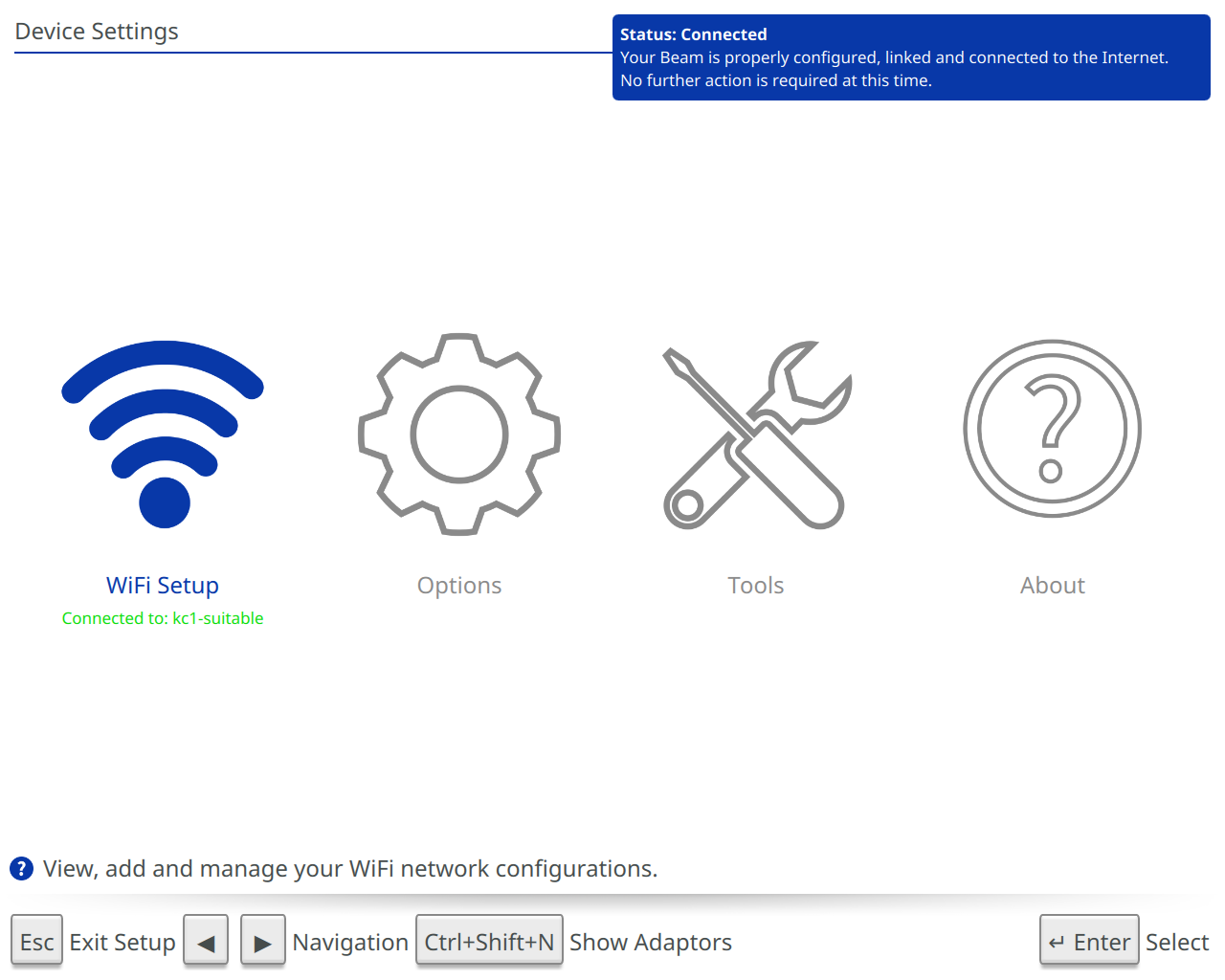Select the screwdriver and wrench Tools icon
The width and height of the screenshot is (1225, 980).
[756, 434]
